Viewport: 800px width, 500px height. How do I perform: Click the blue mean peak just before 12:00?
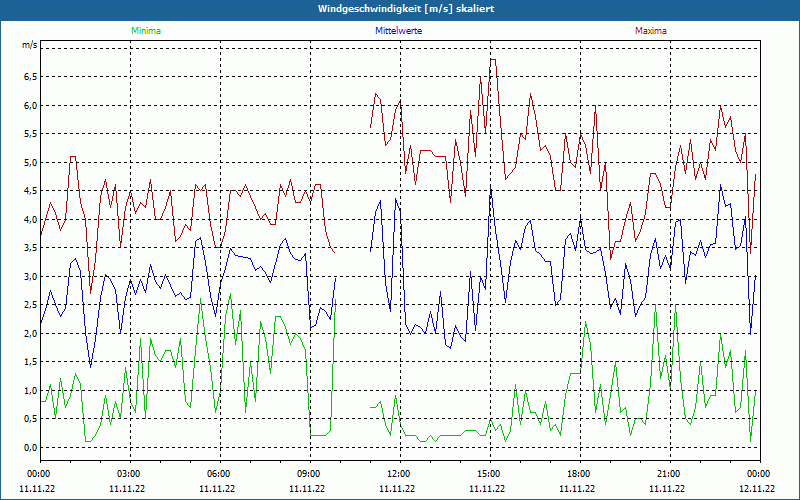coord(396,199)
